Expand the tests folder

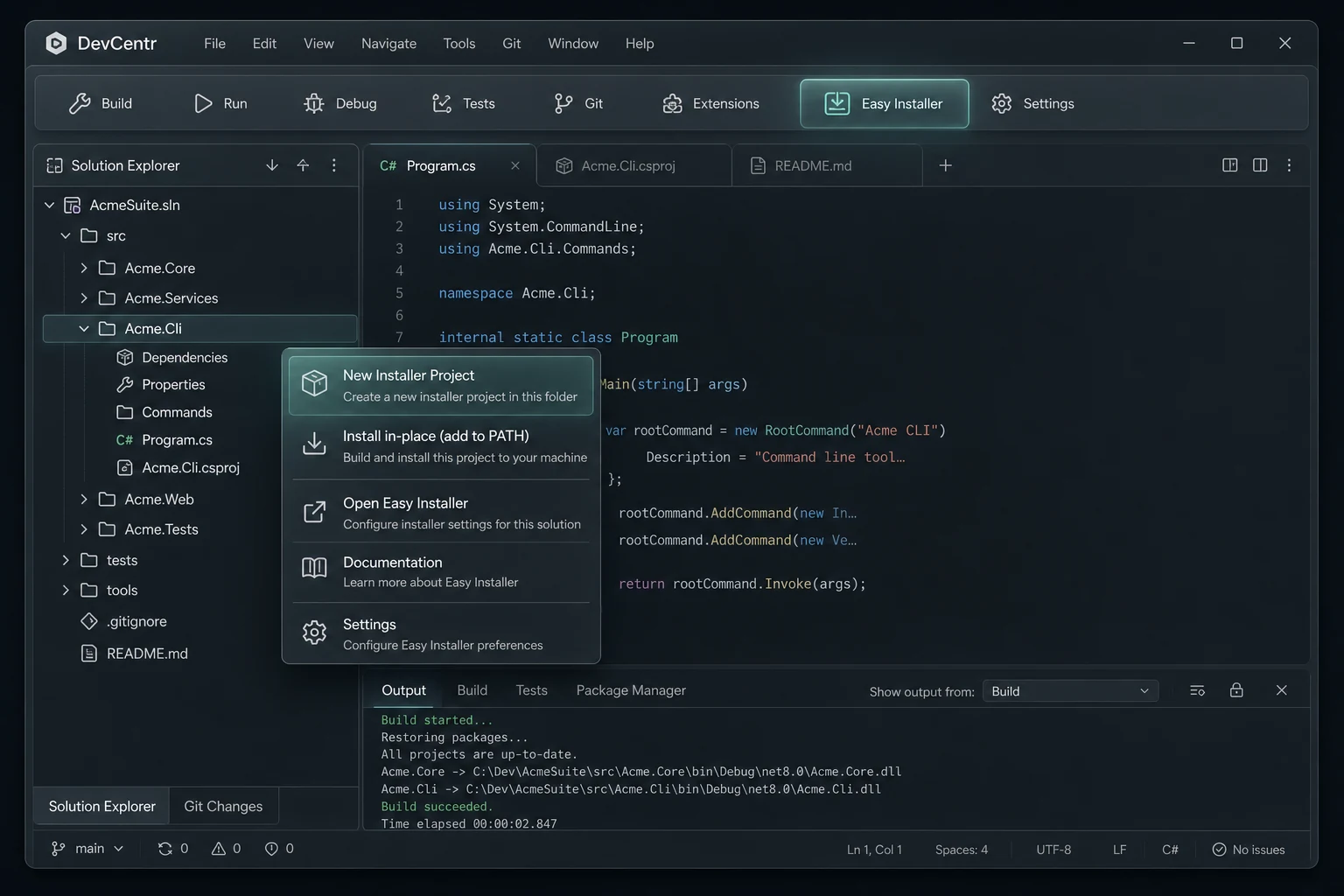[66, 560]
